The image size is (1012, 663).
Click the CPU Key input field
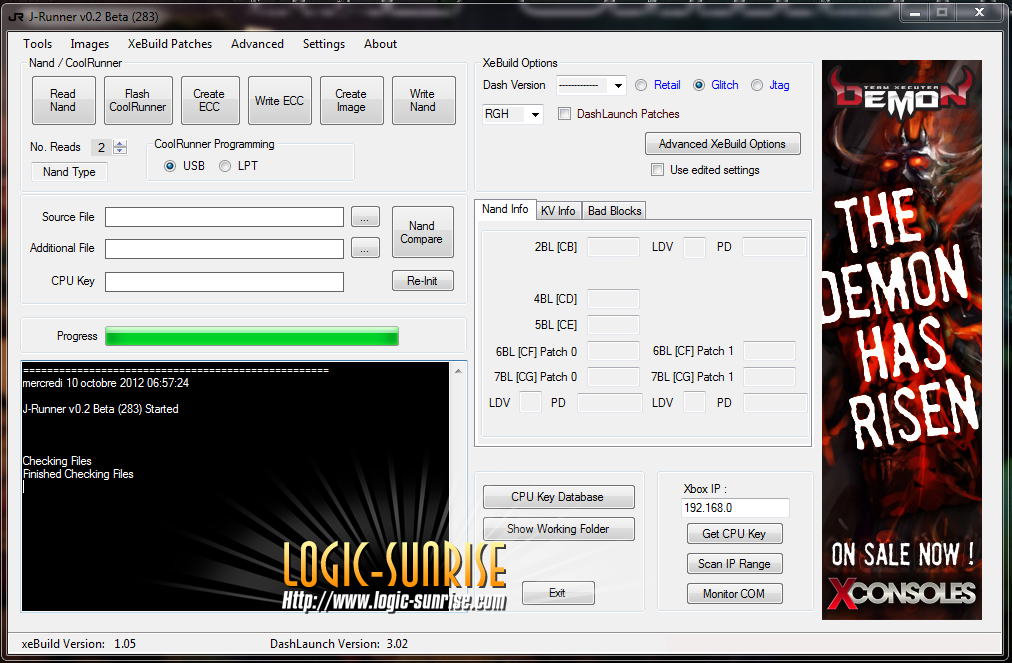click(224, 282)
